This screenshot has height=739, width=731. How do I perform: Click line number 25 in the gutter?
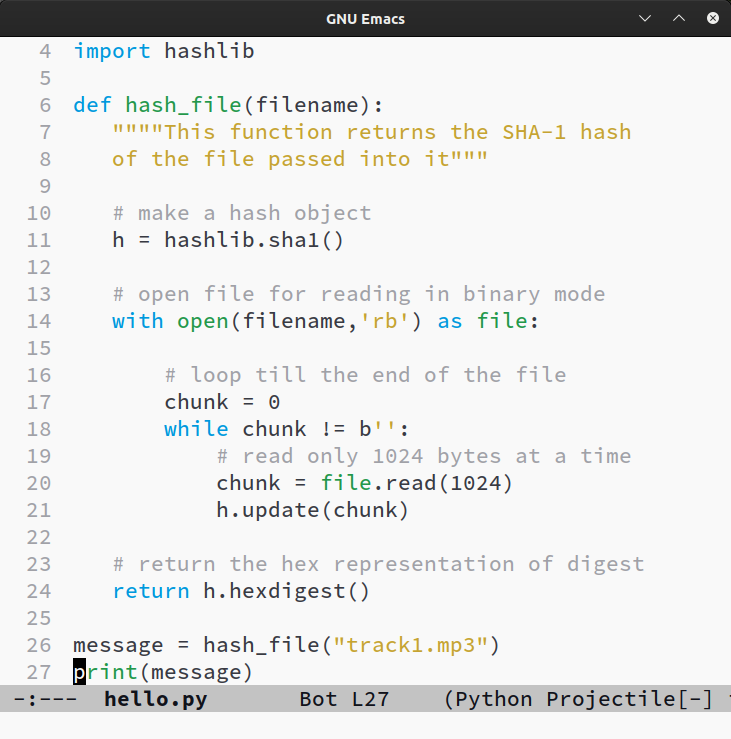[x=39, y=618]
